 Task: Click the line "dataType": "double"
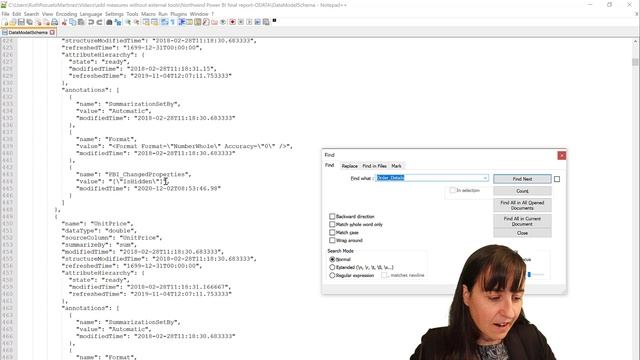(98, 231)
